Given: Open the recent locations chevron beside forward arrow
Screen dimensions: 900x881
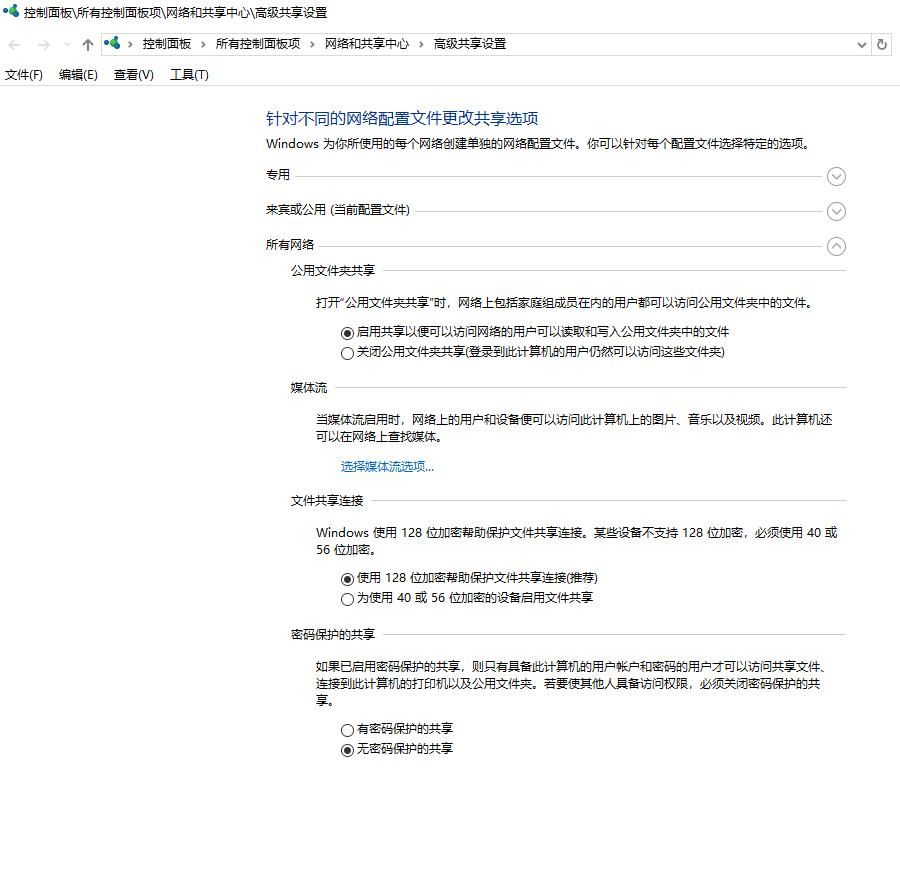Looking at the screenshot, I should pyautogui.click(x=65, y=44).
